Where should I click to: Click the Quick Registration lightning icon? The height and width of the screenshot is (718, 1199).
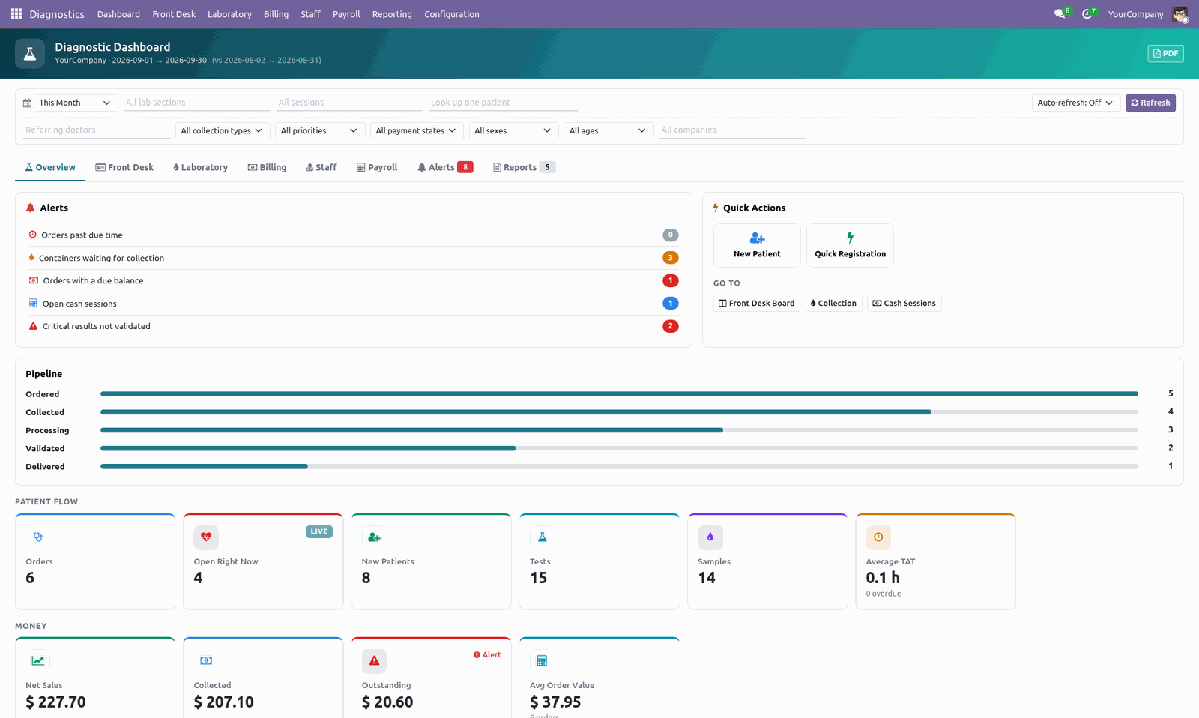tap(850, 238)
